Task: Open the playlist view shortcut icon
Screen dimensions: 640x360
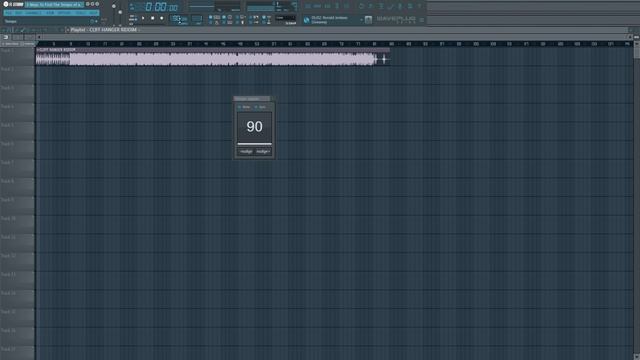Action: pos(308,7)
